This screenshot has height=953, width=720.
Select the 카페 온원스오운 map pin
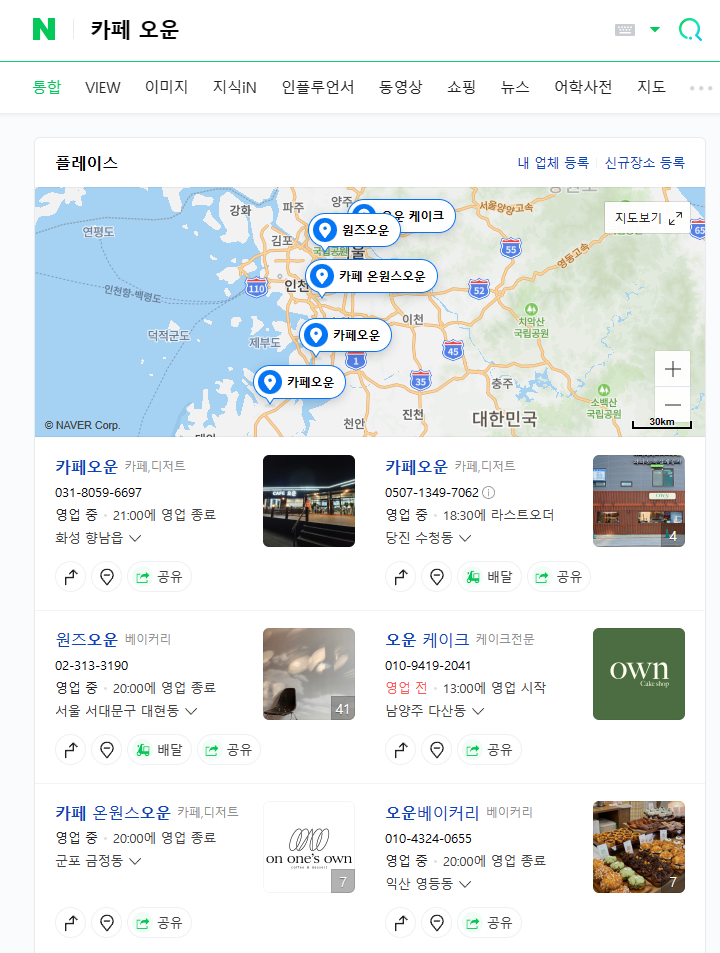tap(371, 277)
